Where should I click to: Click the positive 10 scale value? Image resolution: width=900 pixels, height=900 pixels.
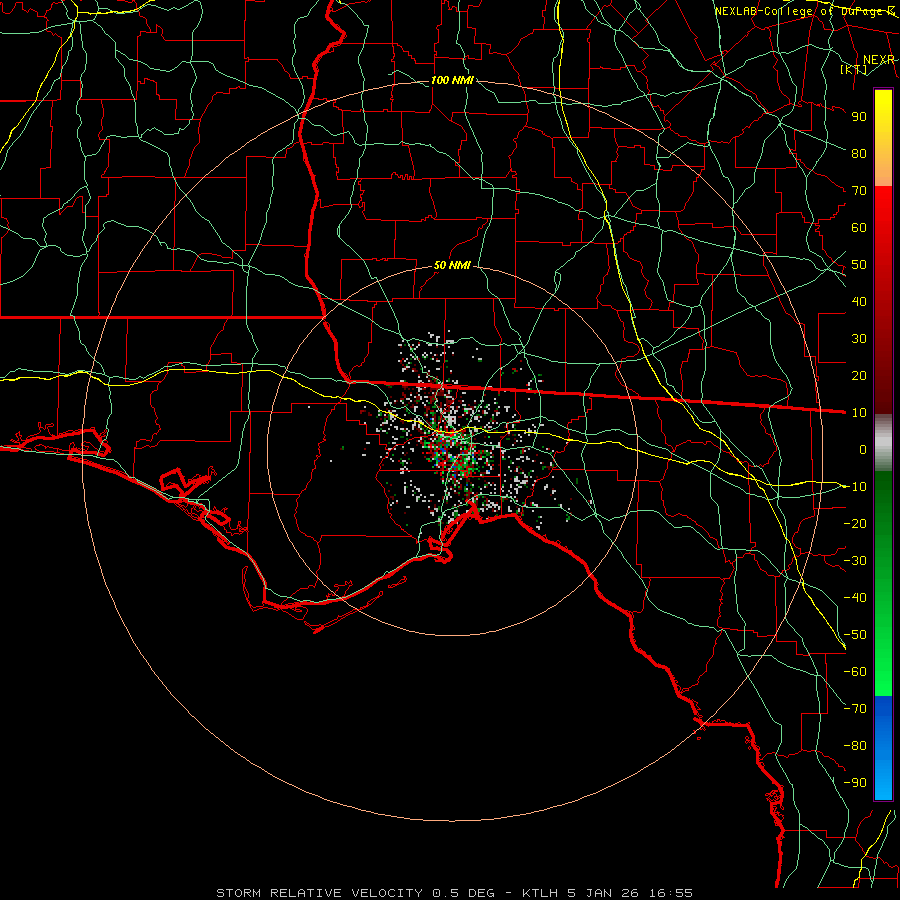859,413
